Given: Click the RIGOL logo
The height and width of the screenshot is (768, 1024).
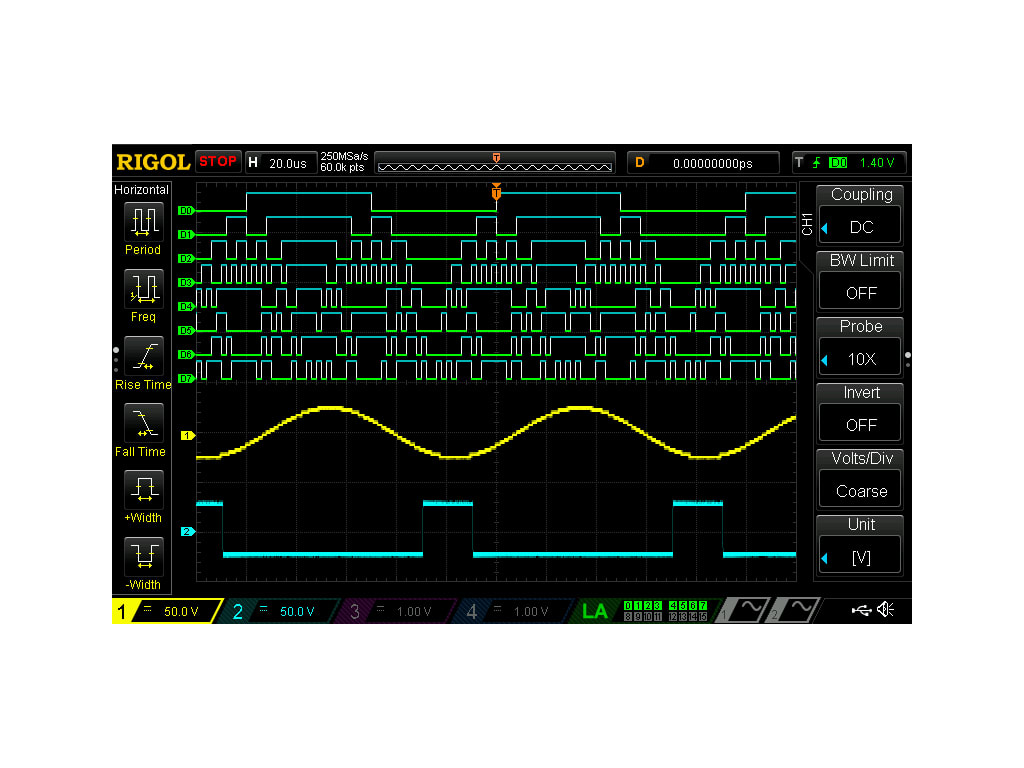Looking at the screenshot, I should (x=152, y=161).
